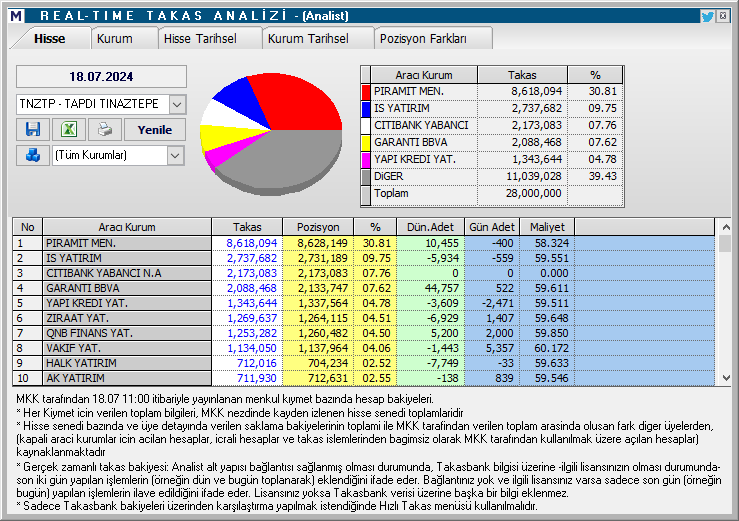Click the red slice of the pie chart
Screen dimensions: 739x521
(x=297, y=101)
